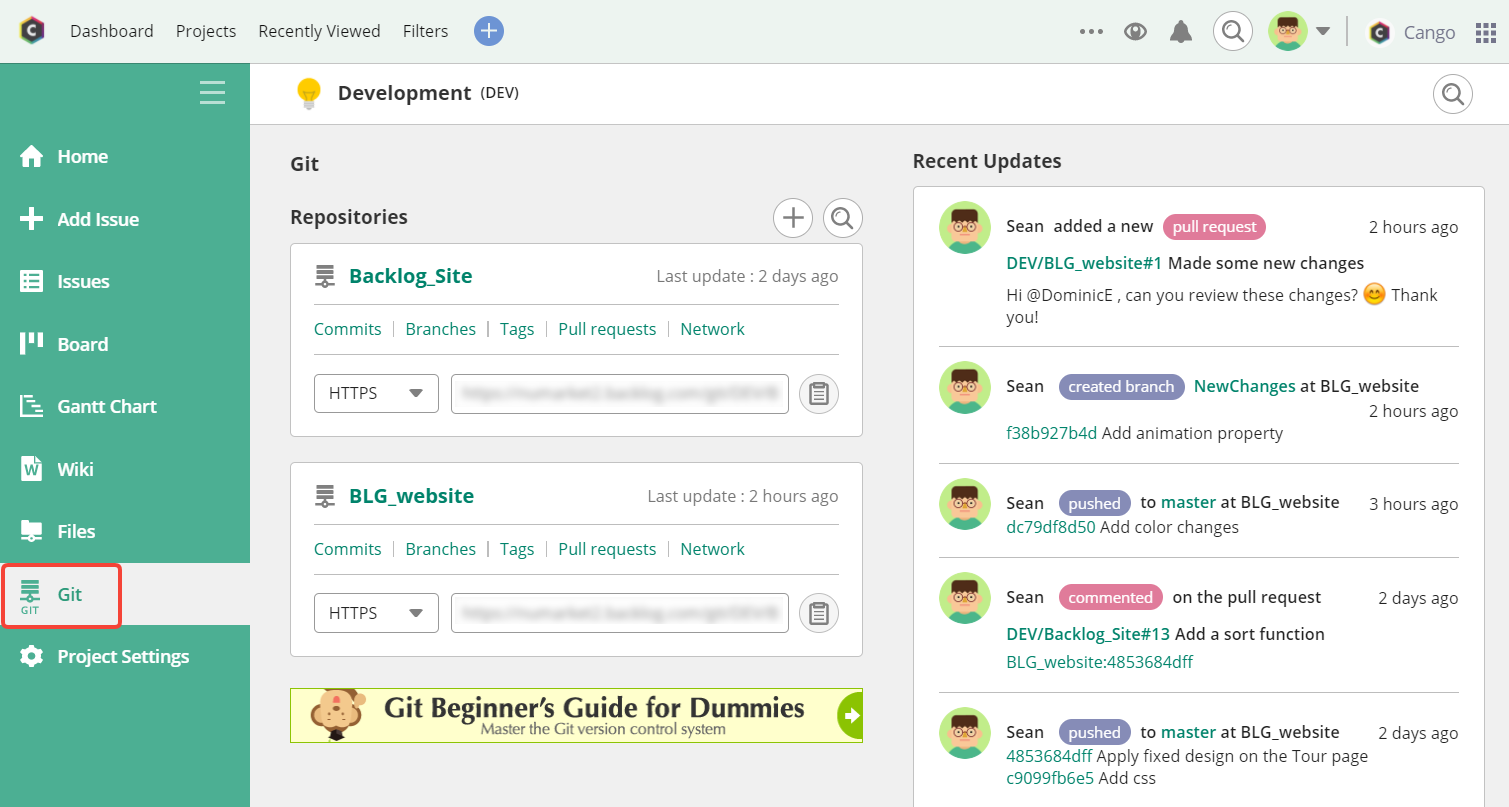The height and width of the screenshot is (807, 1509).
Task: Click the blue plus button in top bar
Action: [x=488, y=31]
